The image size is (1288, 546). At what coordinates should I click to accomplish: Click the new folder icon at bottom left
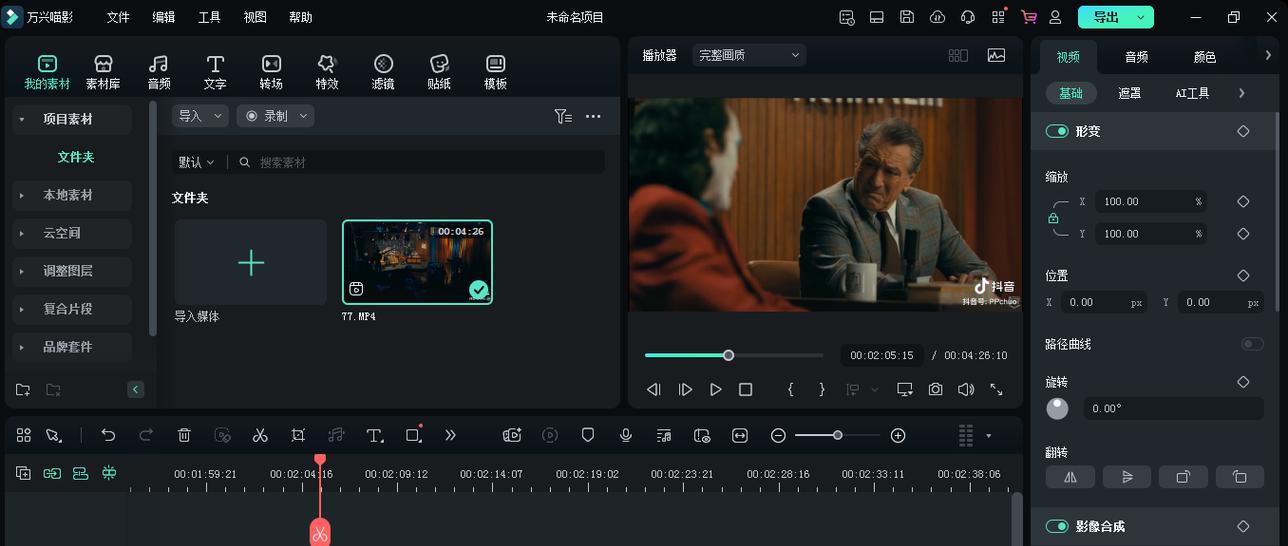(23, 389)
